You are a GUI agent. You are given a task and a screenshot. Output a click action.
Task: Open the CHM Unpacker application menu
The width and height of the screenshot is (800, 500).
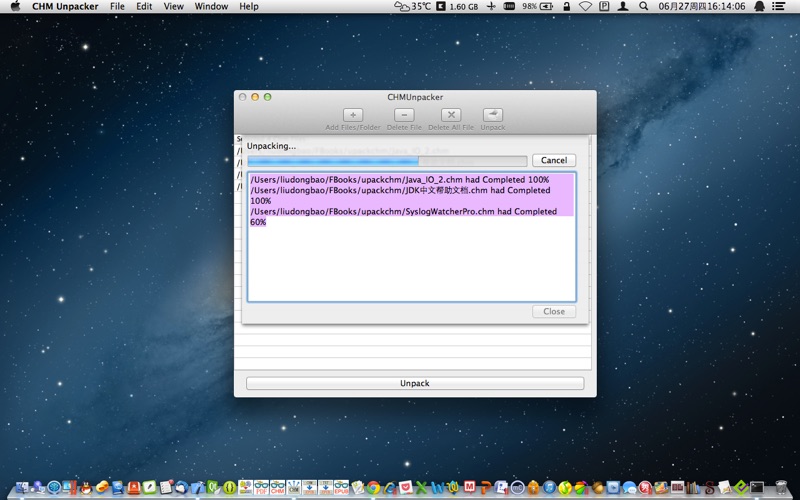(66, 6)
